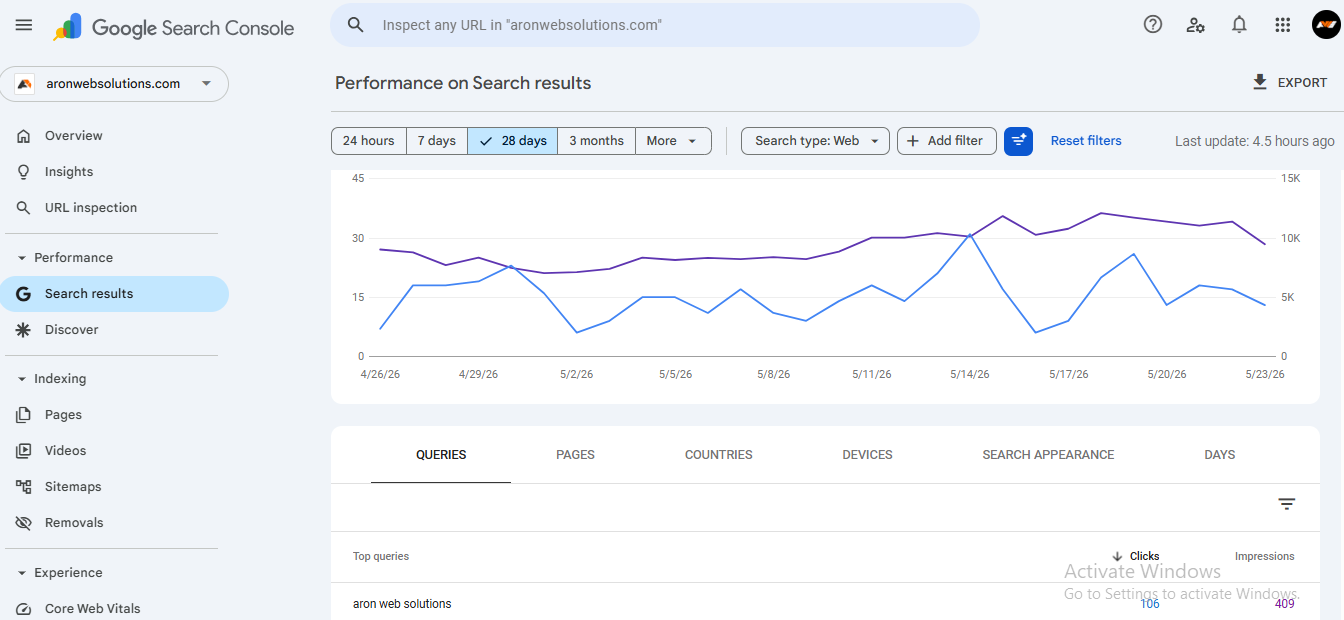Open the property selector dropdown arrow
Screen dimensions: 1344x620
(207, 84)
